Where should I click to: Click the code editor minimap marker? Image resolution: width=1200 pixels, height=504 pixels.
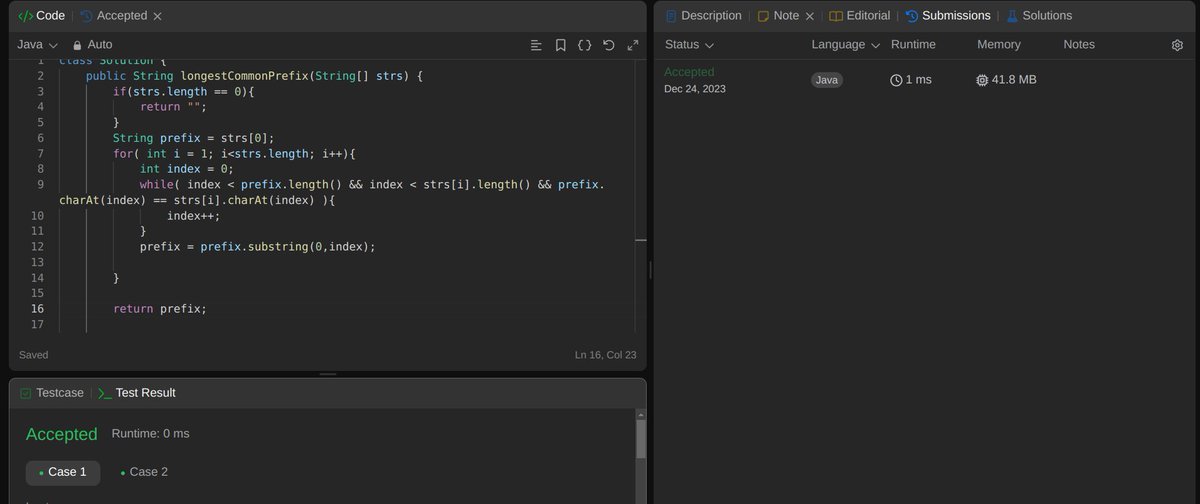click(641, 240)
